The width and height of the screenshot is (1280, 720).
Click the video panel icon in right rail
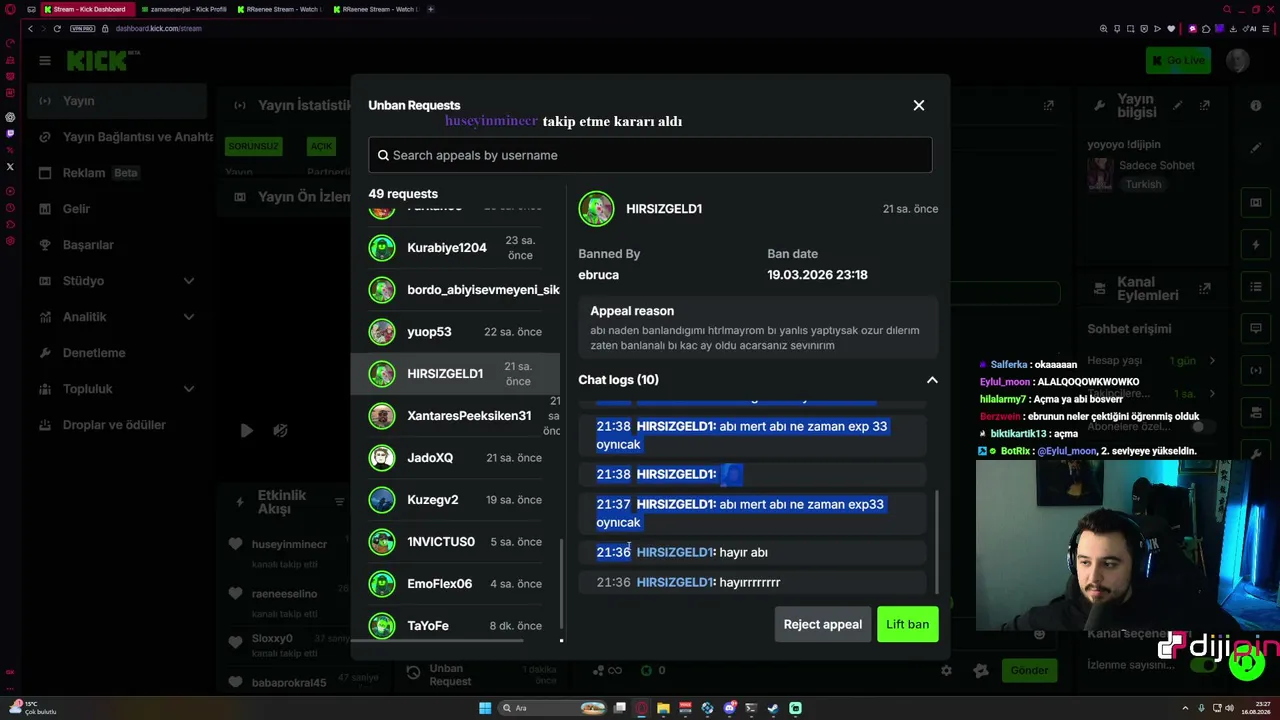pyautogui.click(x=1256, y=203)
